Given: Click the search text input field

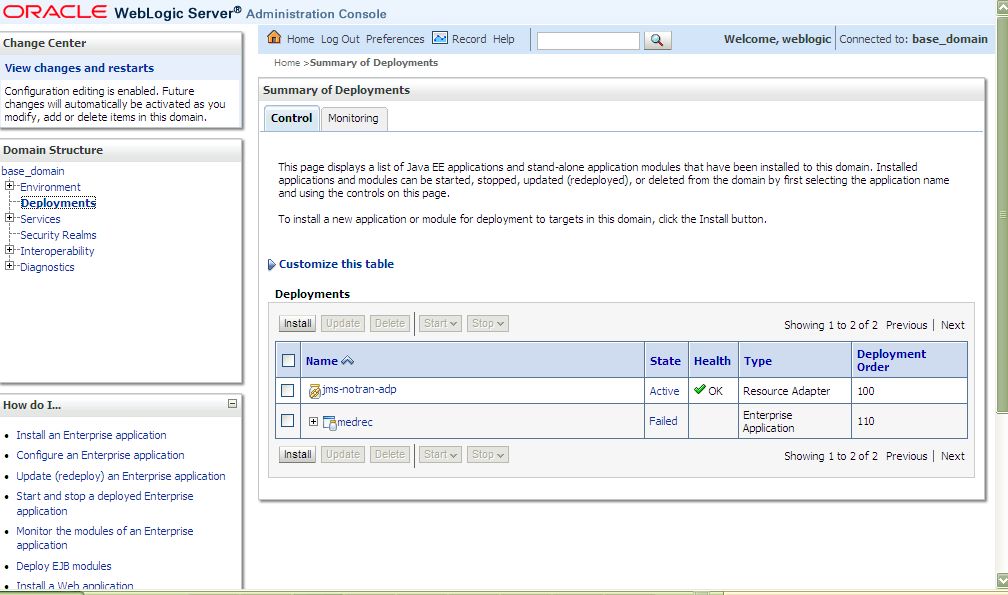Looking at the screenshot, I should click(588, 40).
